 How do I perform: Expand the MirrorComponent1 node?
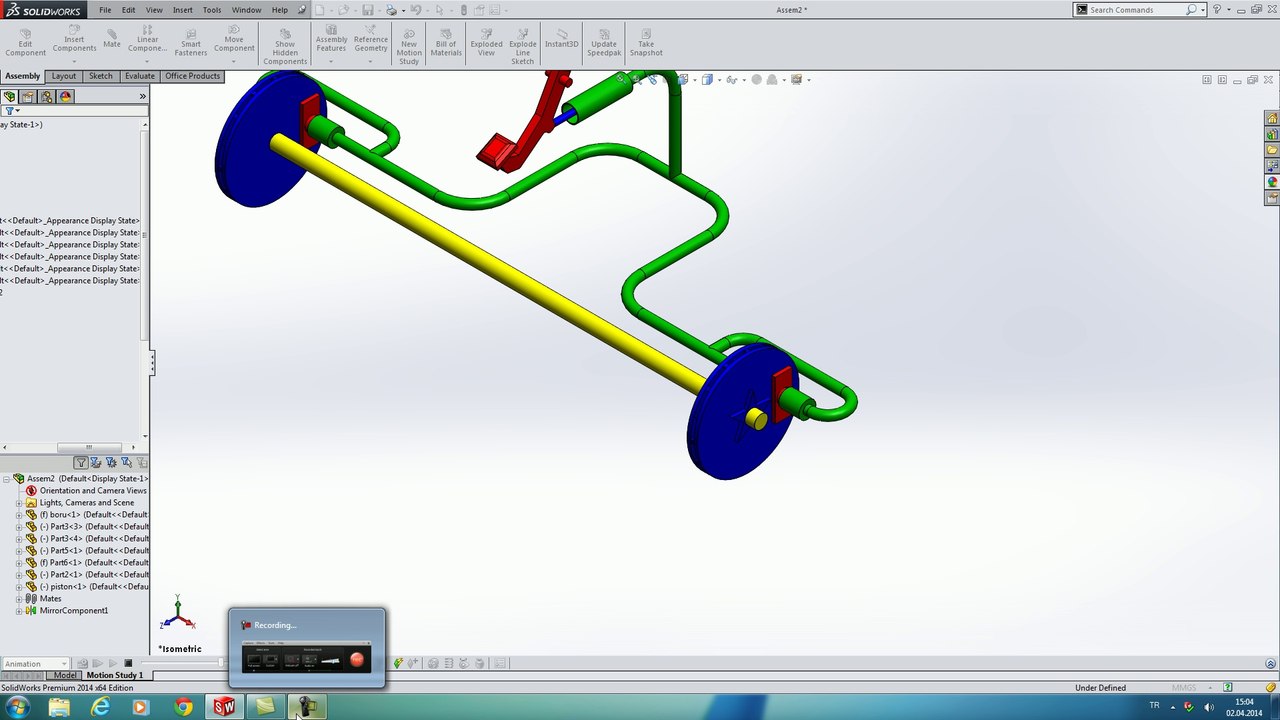coord(19,611)
